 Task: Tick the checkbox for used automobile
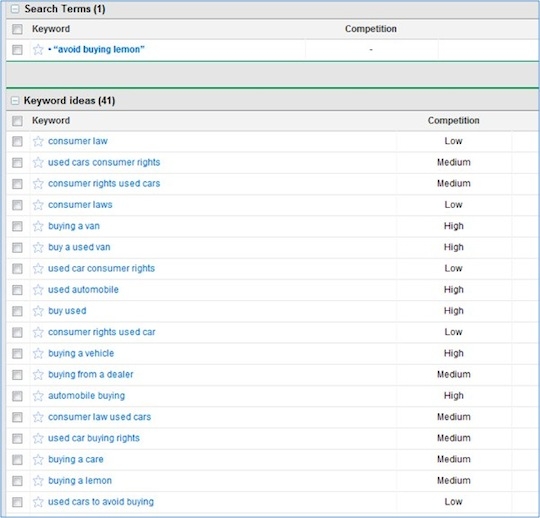tap(17, 290)
